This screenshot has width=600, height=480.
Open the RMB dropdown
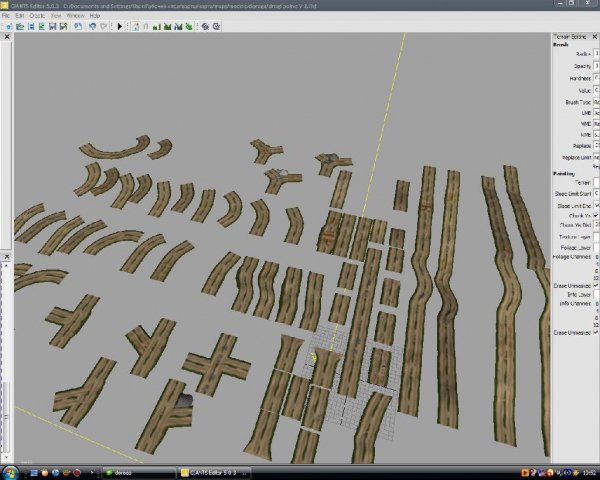pos(596,135)
